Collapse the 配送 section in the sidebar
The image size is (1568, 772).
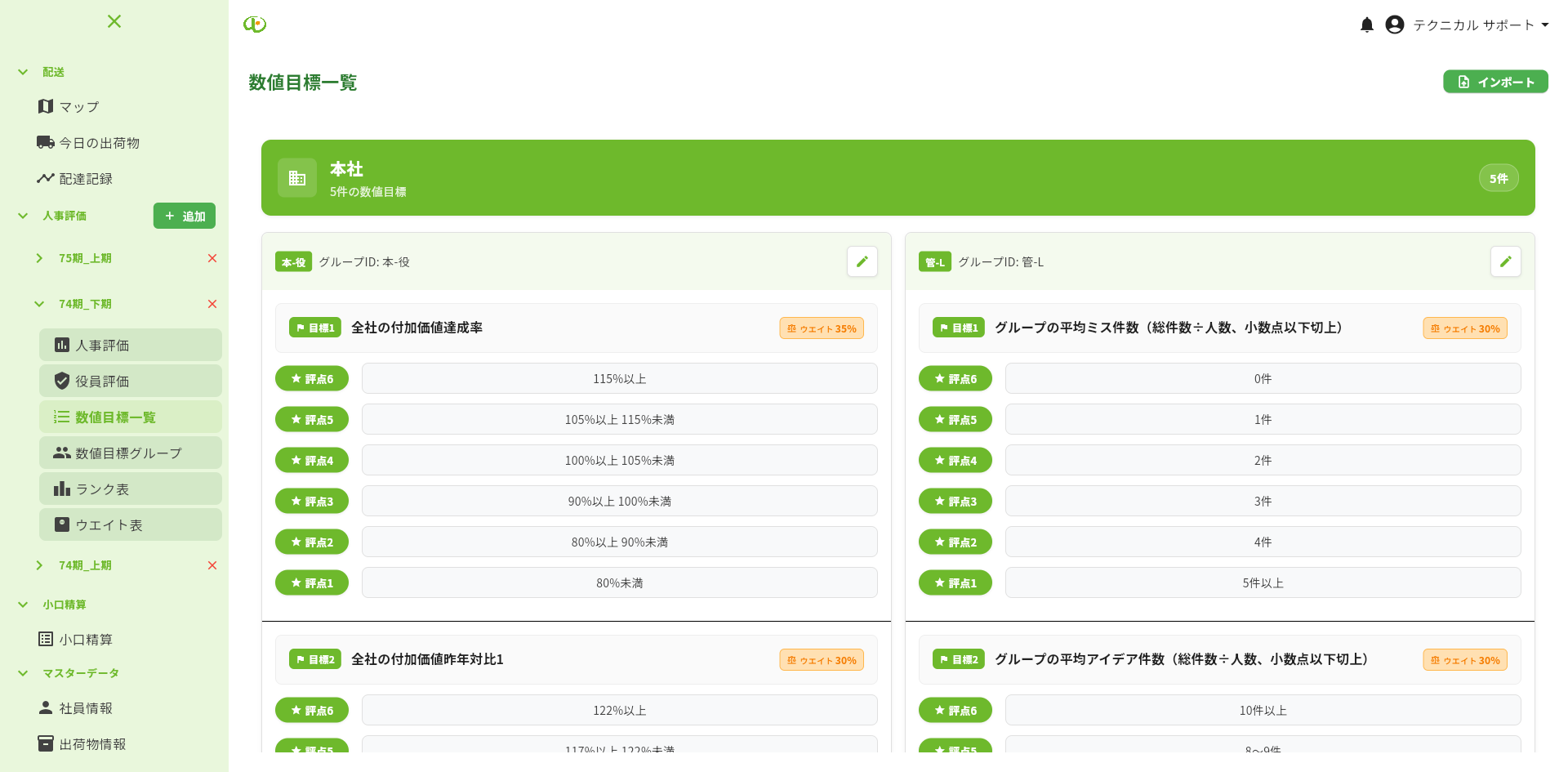pos(22,72)
